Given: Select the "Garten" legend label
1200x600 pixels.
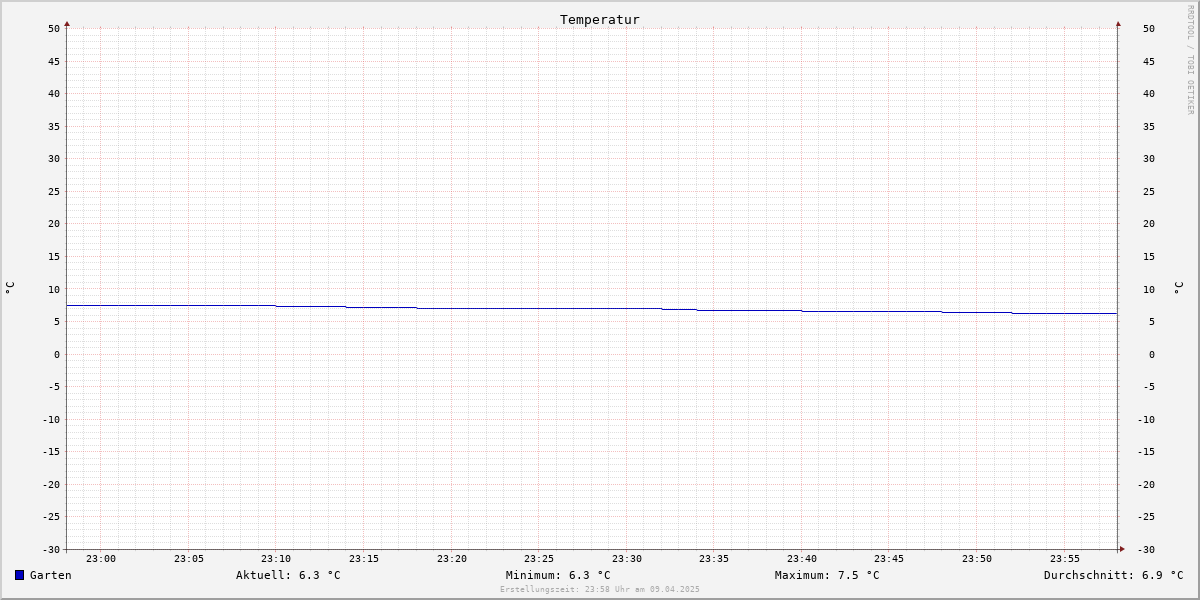Looking at the screenshot, I should coord(51,575).
